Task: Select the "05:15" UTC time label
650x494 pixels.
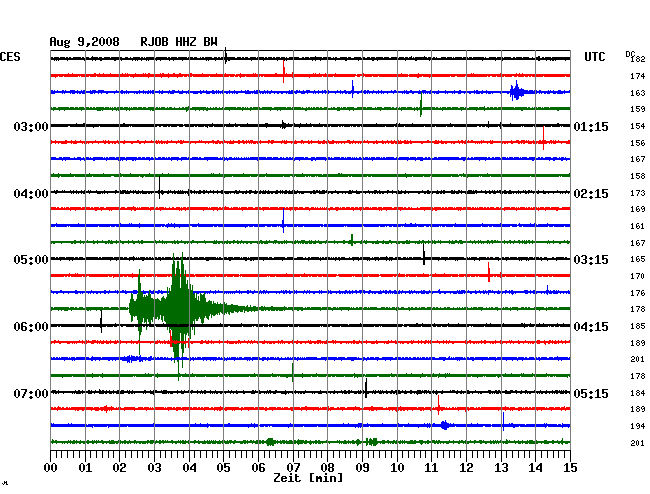Action: pos(591,393)
